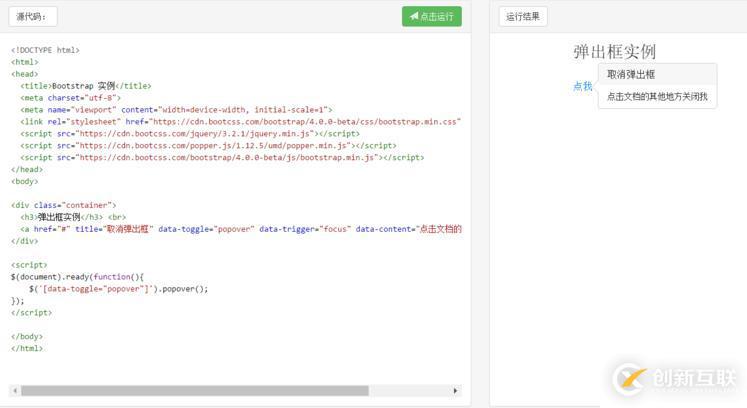Click the jquery.min.js script line

click(x=190, y=133)
